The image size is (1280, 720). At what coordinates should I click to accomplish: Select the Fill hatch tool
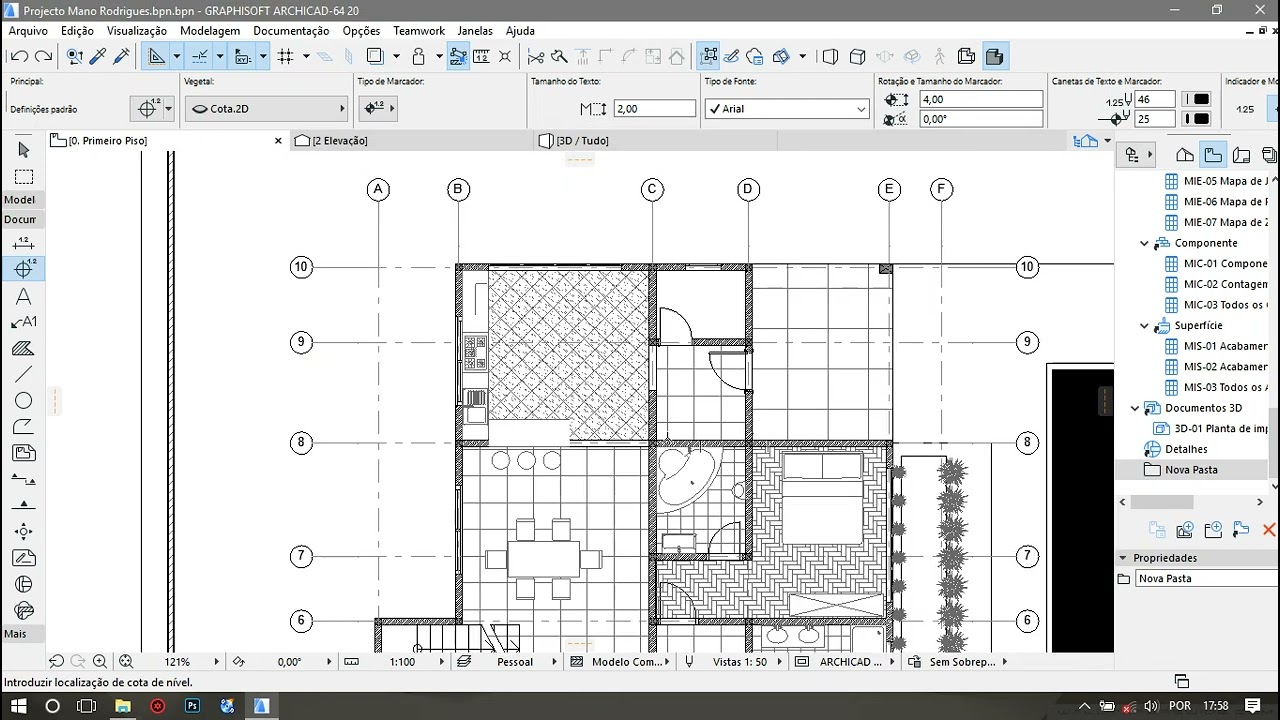point(24,349)
